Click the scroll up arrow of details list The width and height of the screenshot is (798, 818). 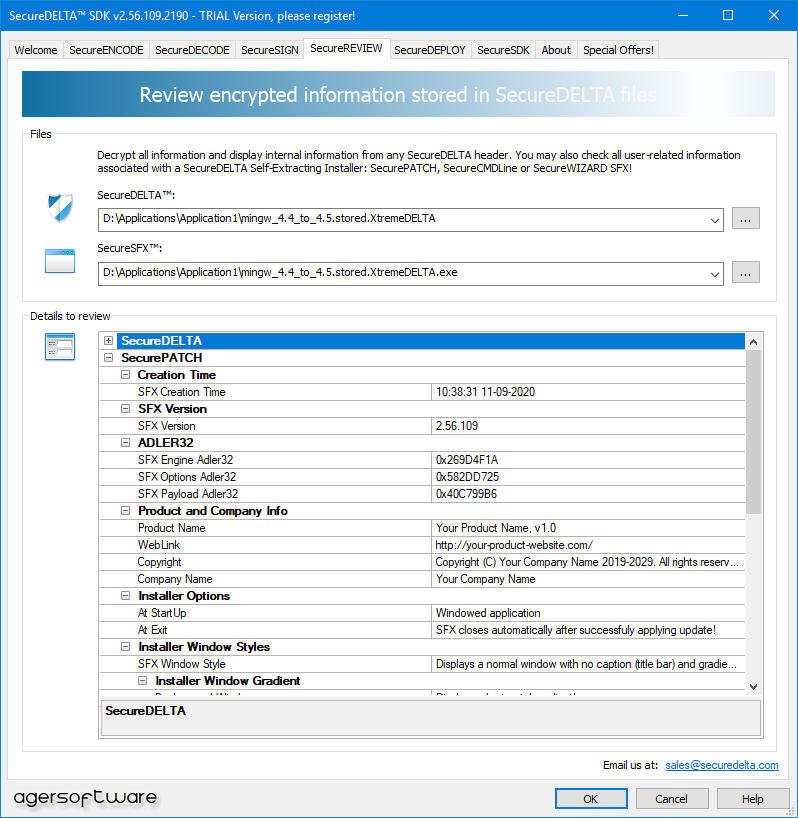tap(753, 342)
